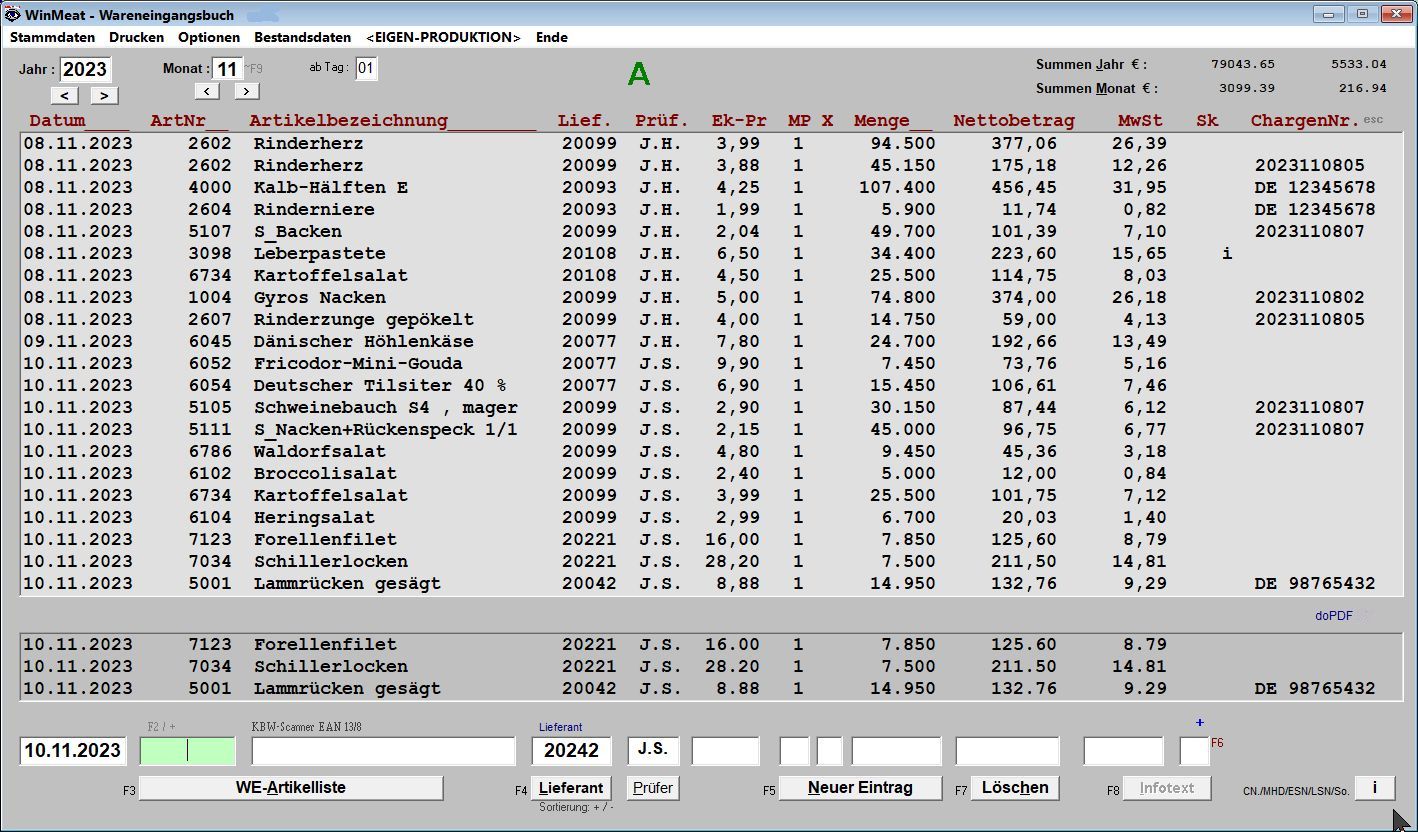Focus the green article number input field
The image size is (1418, 832).
[x=188, y=751]
